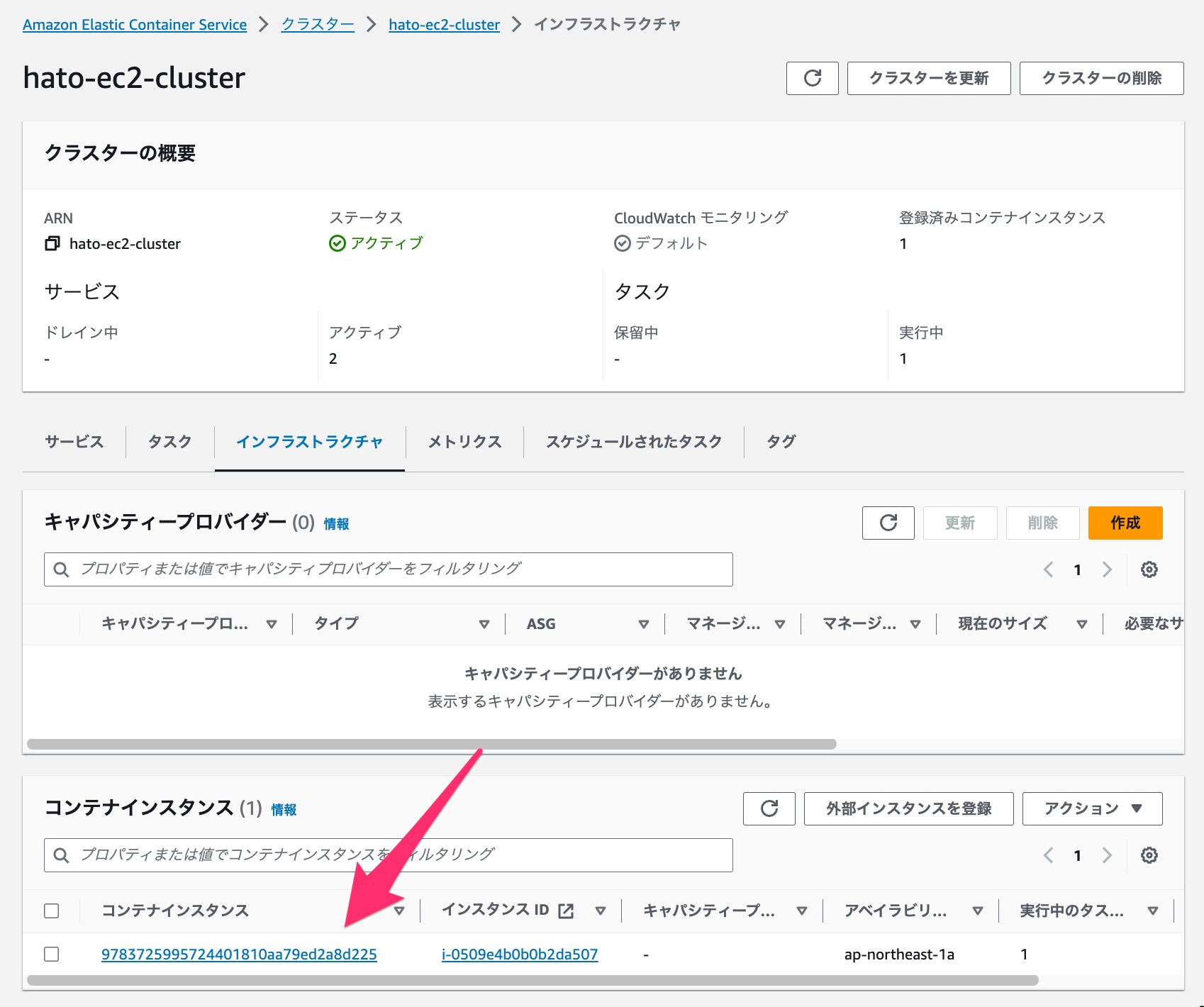This screenshot has width=1204, height=1007.
Task: Check the container instance row checkbox
Action: point(51,954)
